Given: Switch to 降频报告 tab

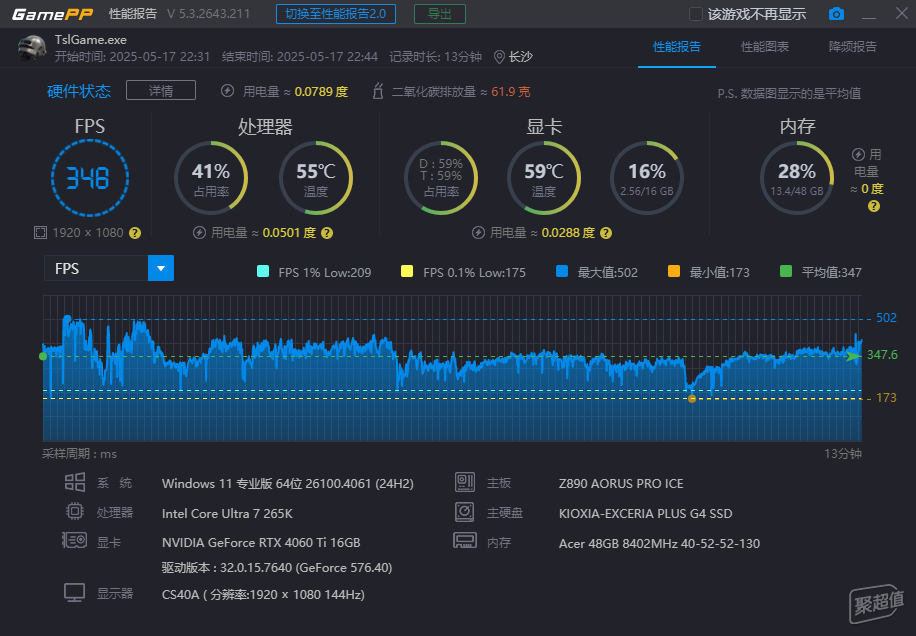Looking at the screenshot, I should (x=853, y=47).
